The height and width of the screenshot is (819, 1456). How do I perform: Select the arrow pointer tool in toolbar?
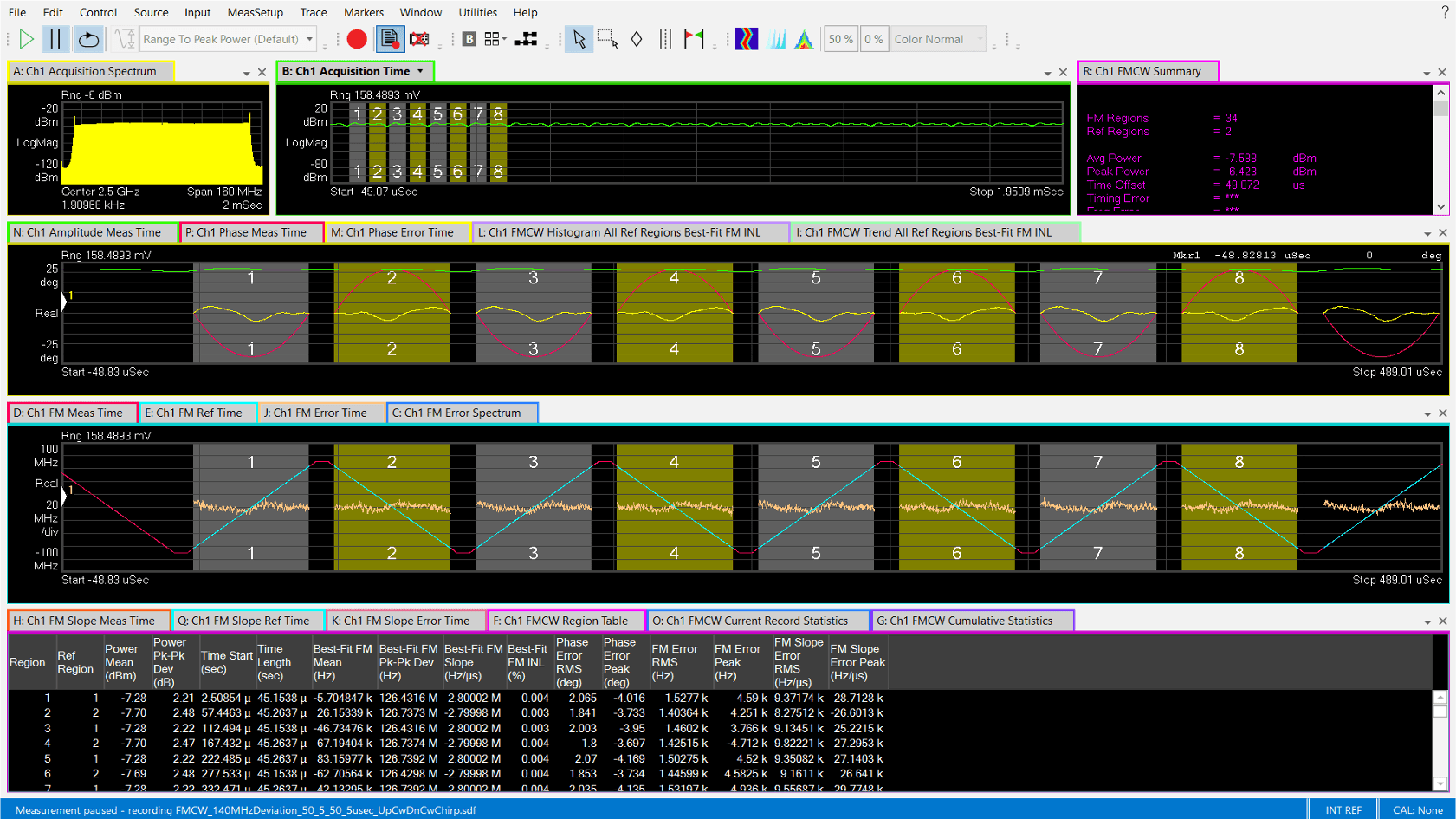(x=579, y=39)
